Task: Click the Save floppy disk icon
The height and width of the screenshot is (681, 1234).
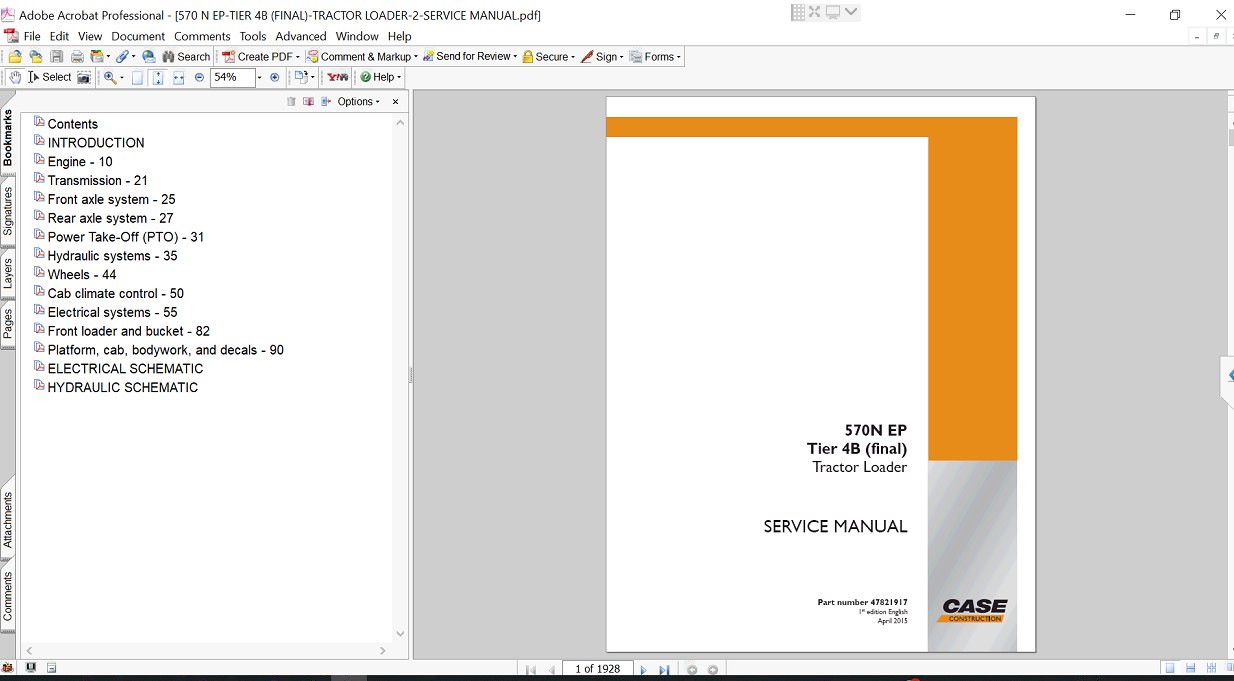Action: tap(57, 57)
